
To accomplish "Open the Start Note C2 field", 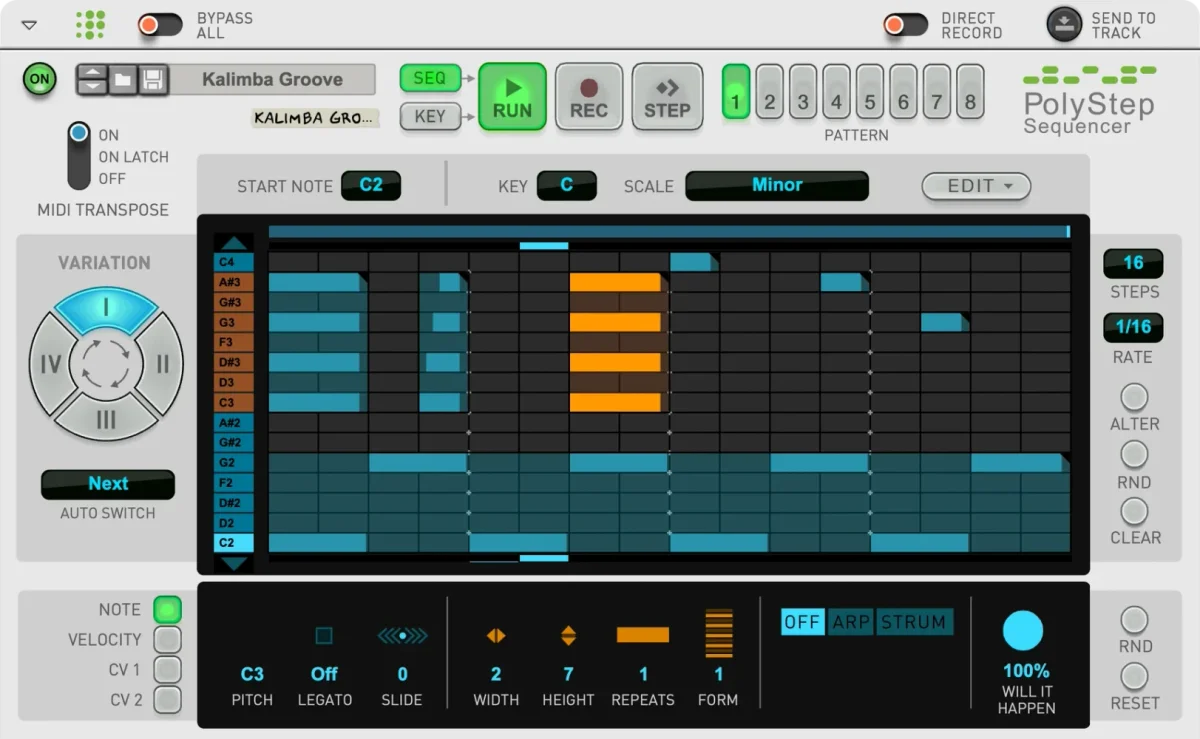I will point(371,185).
